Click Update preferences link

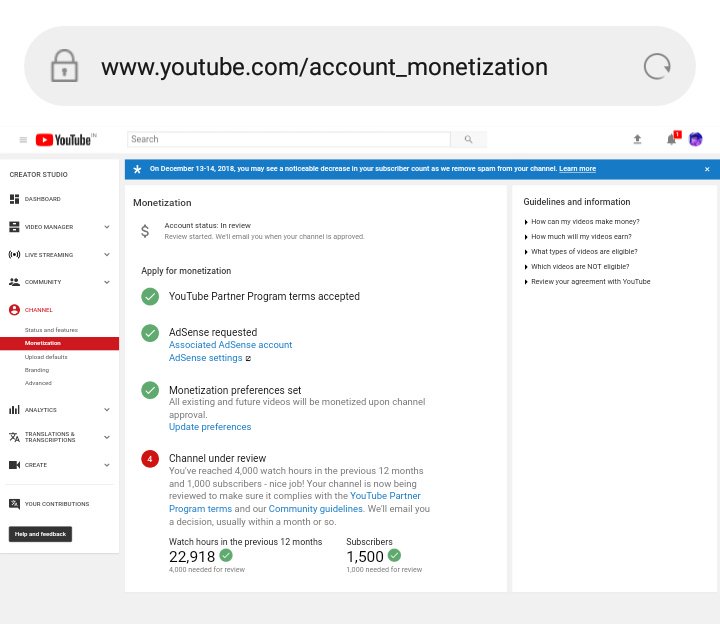click(210, 427)
